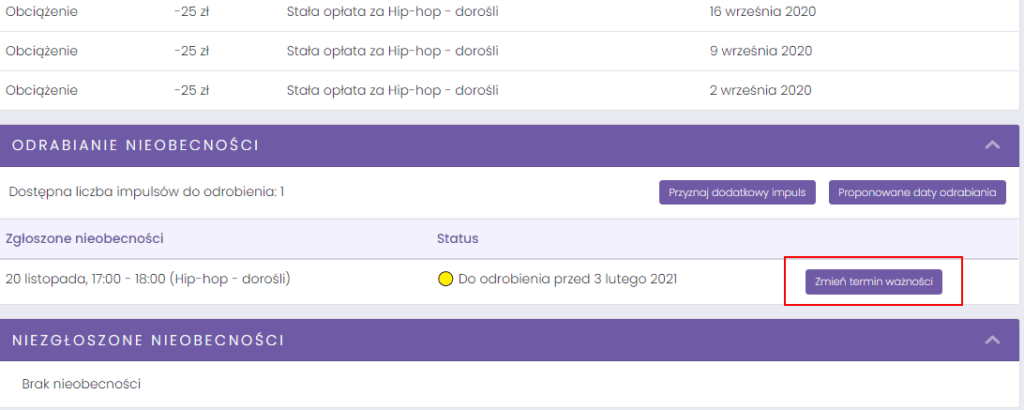The image size is (1024, 410).
Task: Click the -25 zł amount for 9 września
Action: pos(191,50)
